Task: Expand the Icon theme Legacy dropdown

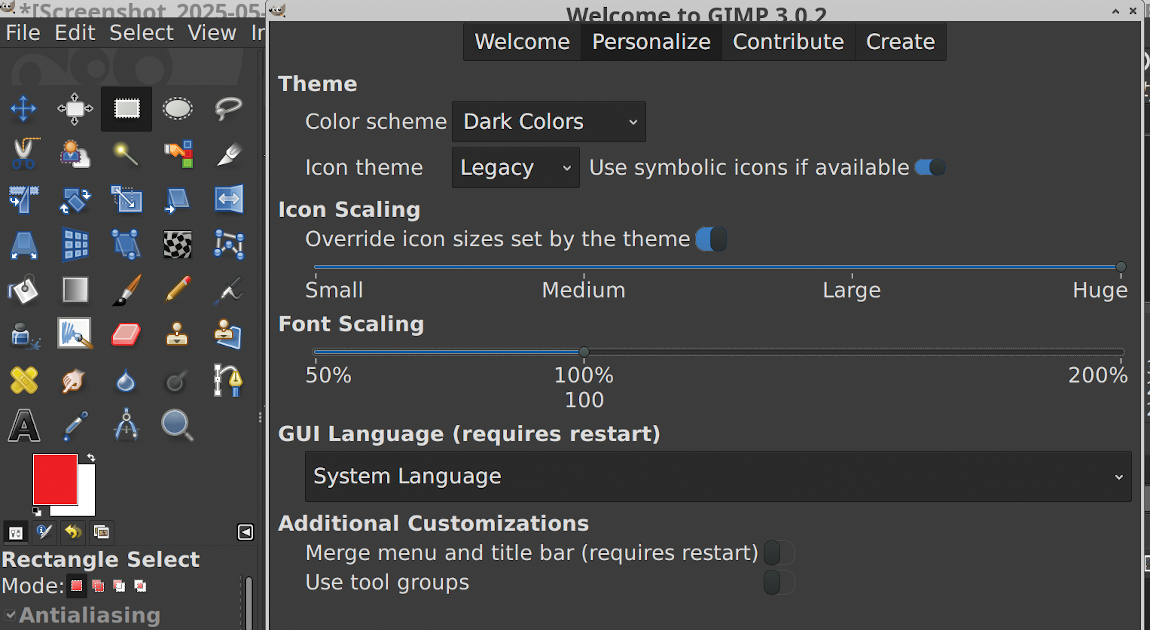Action: click(x=515, y=168)
